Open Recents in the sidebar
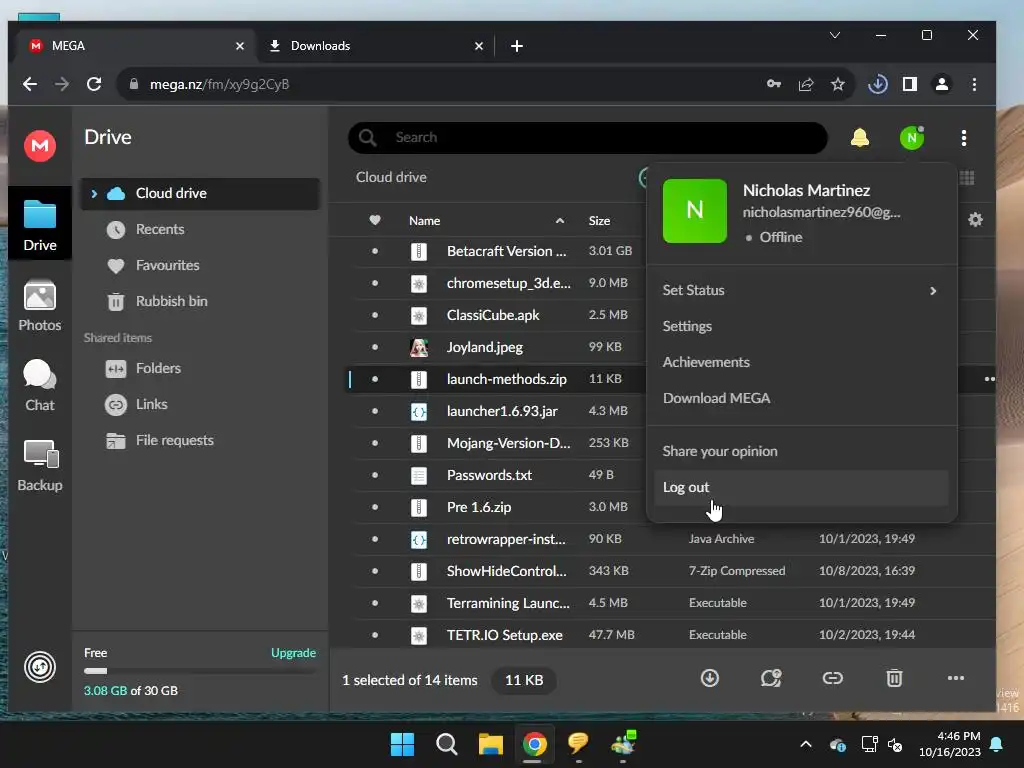The height and width of the screenshot is (768, 1024). pyautogui.click(x=200, y=229)
